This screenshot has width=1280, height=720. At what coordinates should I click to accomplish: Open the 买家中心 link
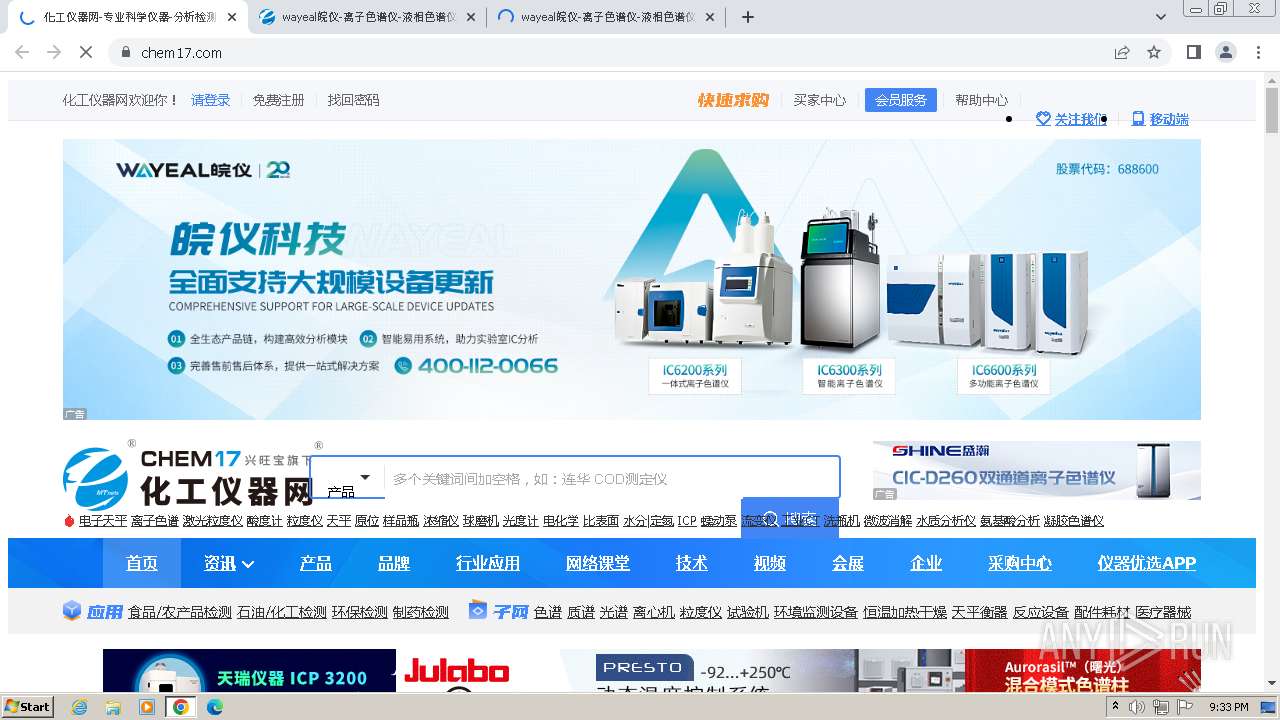pos(820,100)
